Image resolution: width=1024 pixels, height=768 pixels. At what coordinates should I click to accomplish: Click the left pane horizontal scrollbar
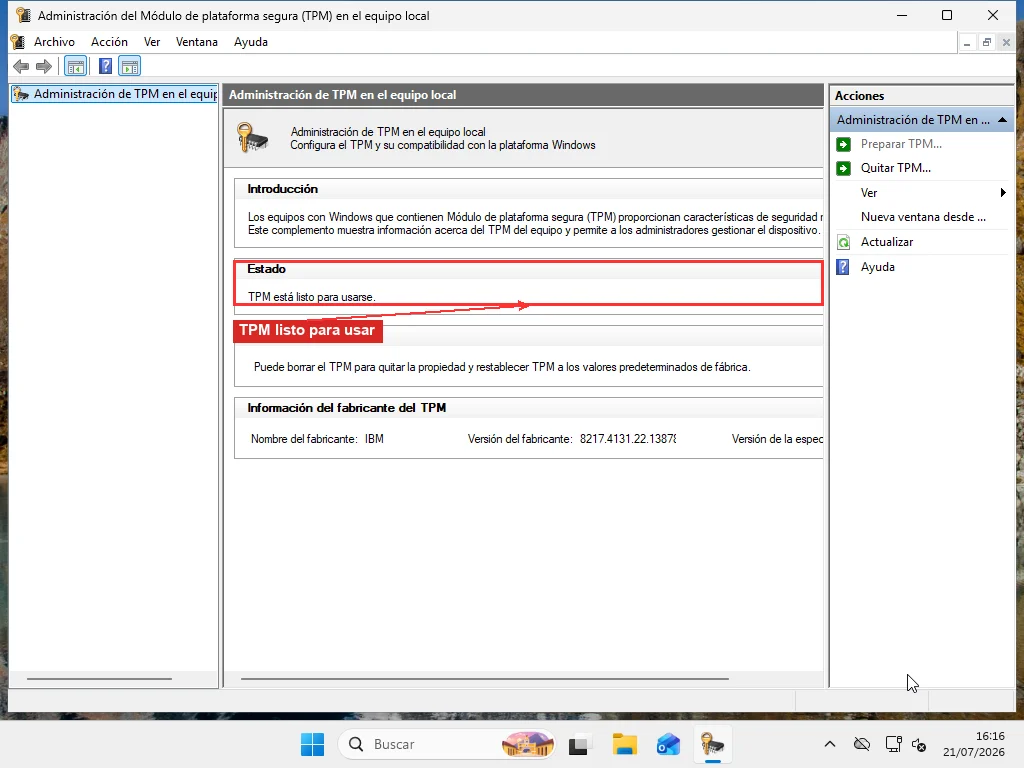point(99,679)
